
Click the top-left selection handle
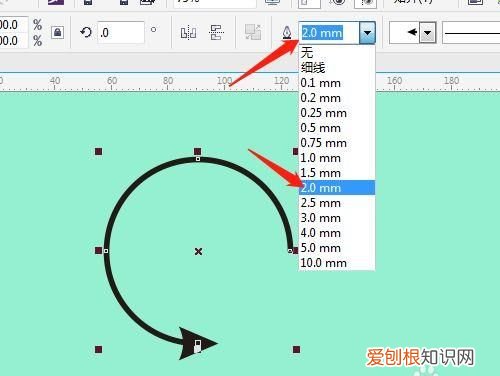click(98, 152)
